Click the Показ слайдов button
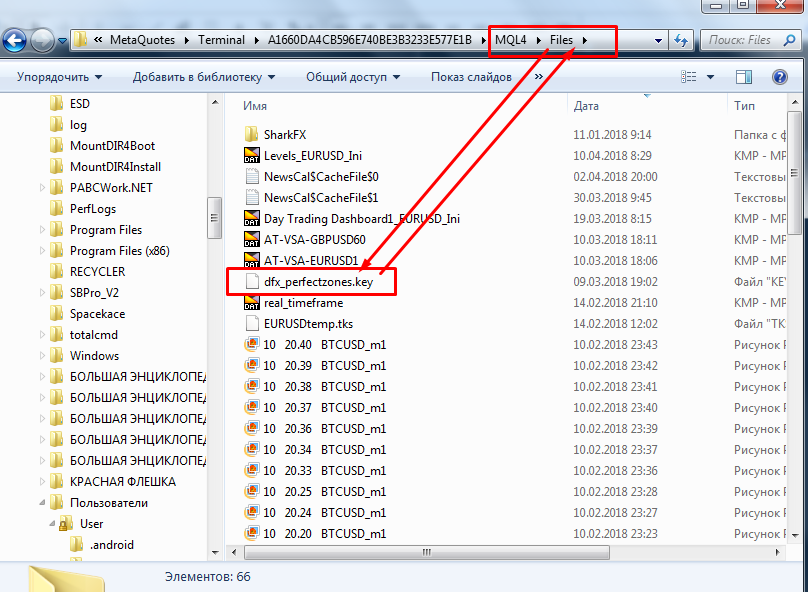The width and height of the screenshot is (808, 592). pos(471,77)
